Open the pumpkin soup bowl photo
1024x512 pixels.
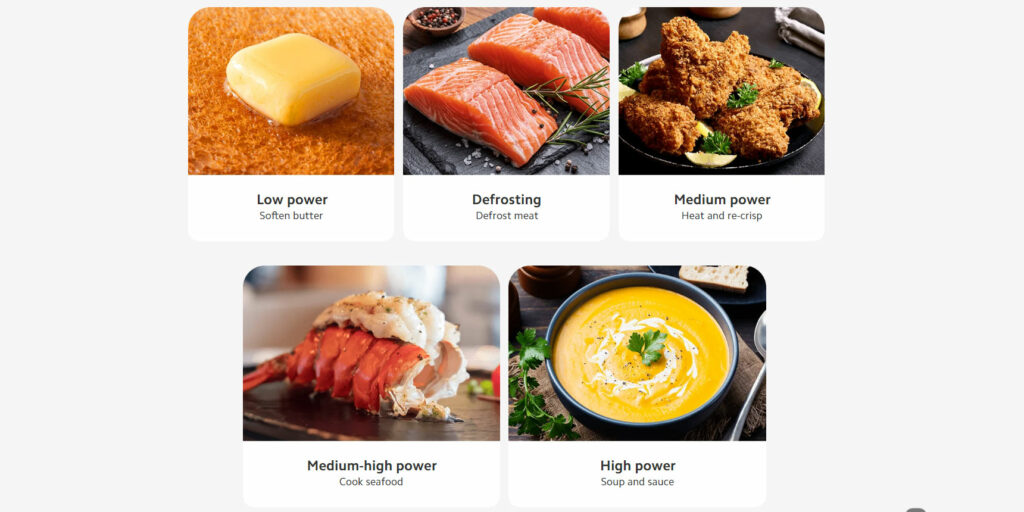point(637,353)
